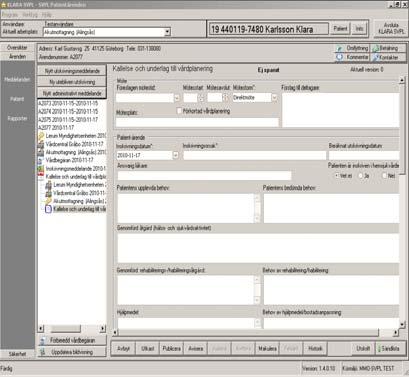Open the Betalning icon button
The width and height of the screenshot is (409, 377).
[387, 48]
